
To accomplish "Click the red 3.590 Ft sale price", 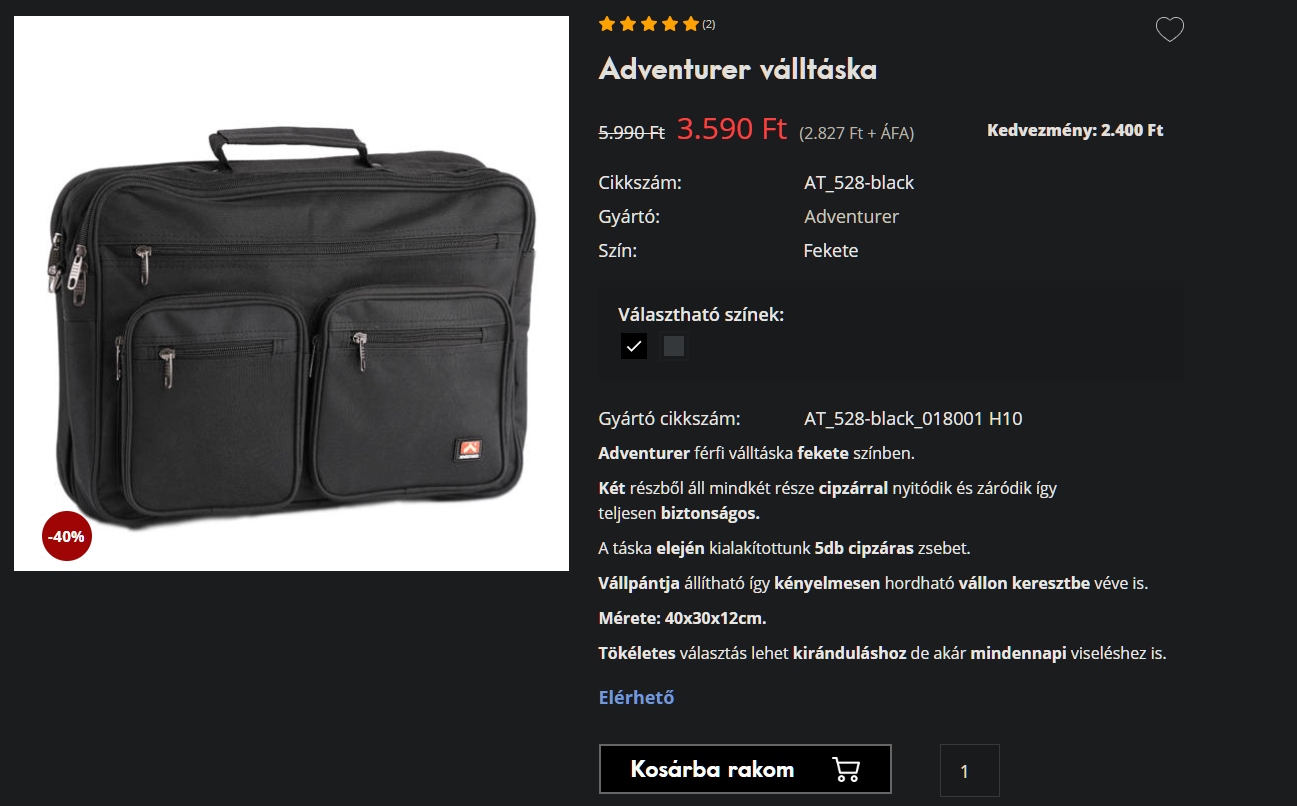I will (732, 129).
